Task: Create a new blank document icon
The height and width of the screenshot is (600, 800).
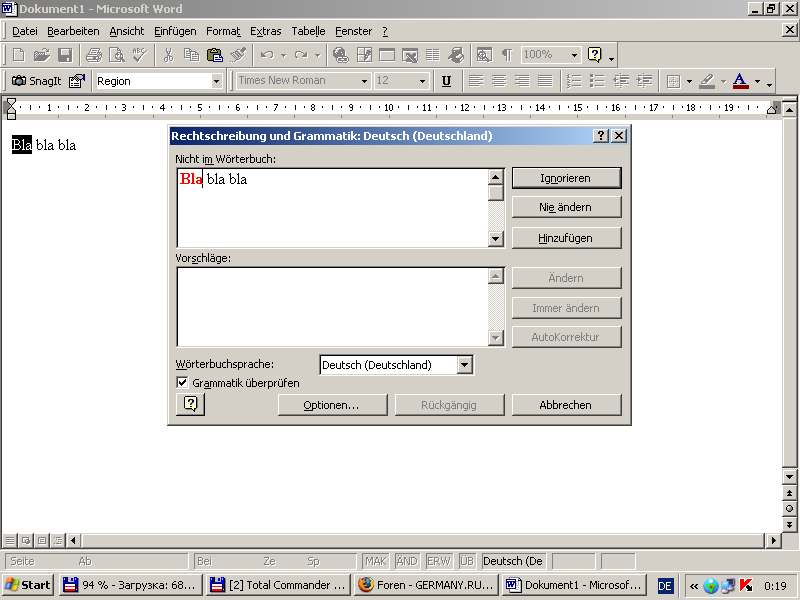Action: [x=18, y=55]
